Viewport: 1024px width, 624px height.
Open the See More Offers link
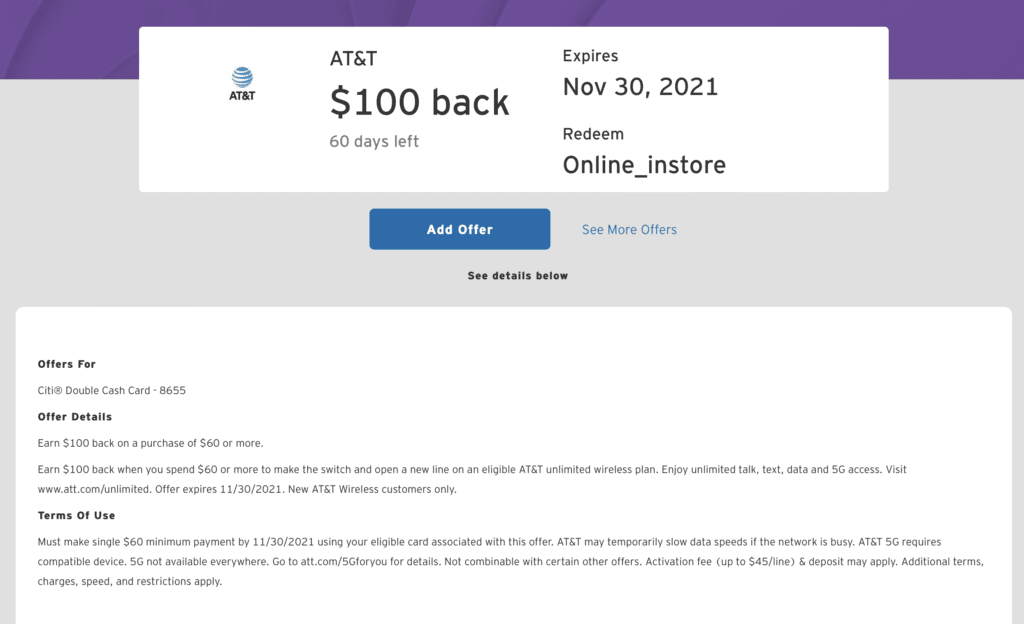point(629,230)
